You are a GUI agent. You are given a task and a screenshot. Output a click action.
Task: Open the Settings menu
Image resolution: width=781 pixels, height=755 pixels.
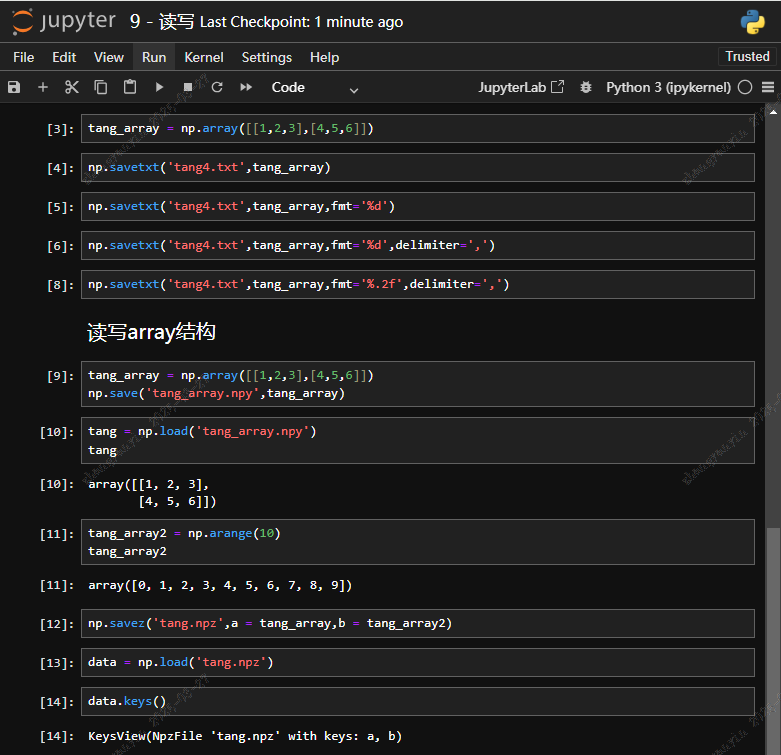(266, 57)
